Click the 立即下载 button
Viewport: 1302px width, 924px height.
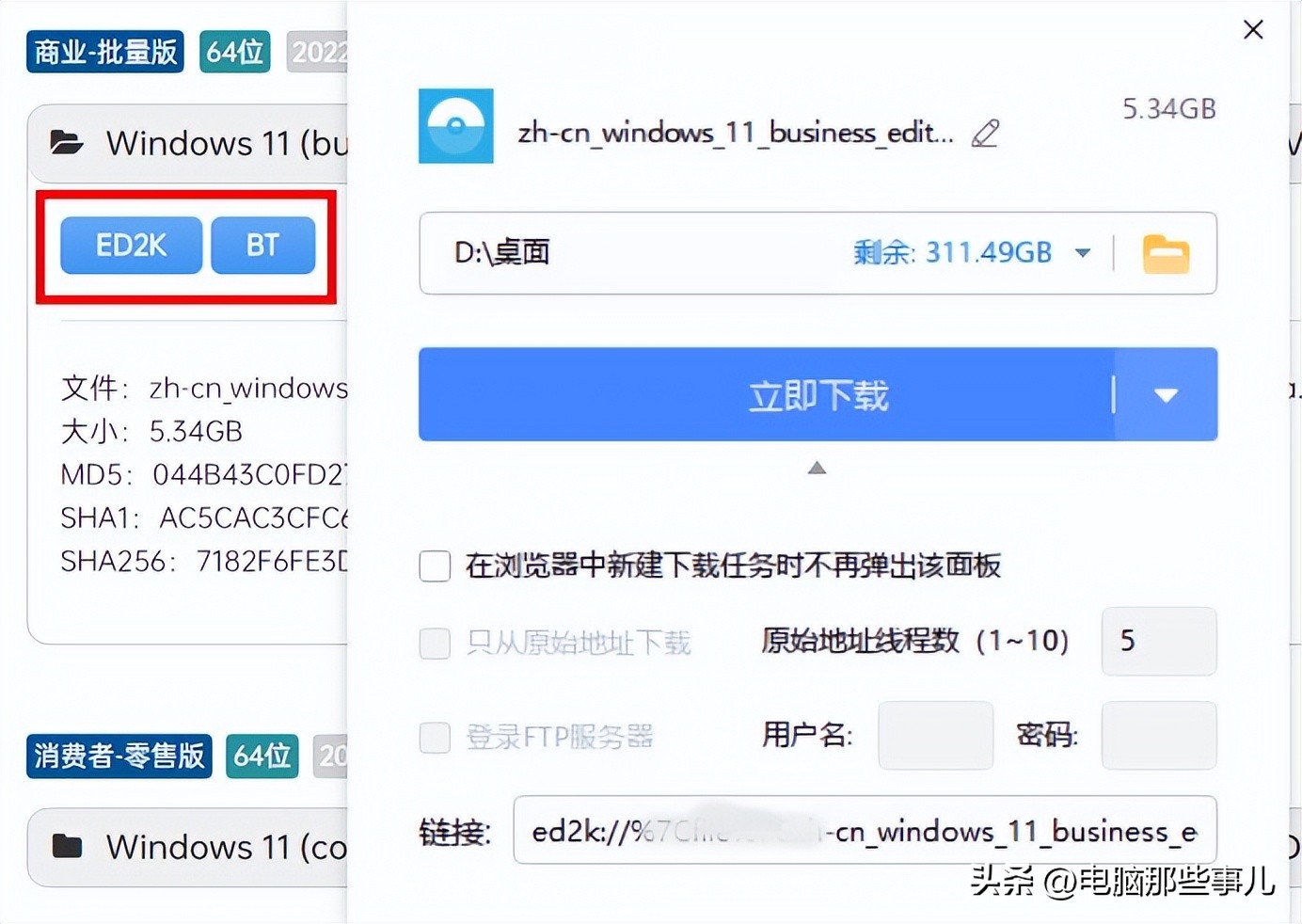[x=767, y=395]
